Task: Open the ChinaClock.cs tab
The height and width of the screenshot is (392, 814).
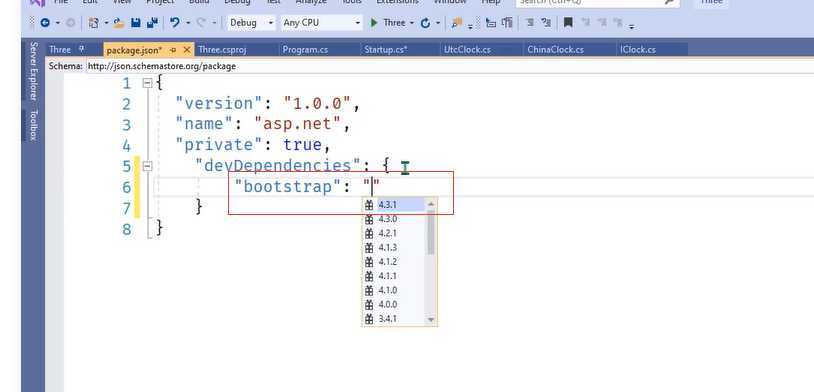Action: [x=555, y=50]
